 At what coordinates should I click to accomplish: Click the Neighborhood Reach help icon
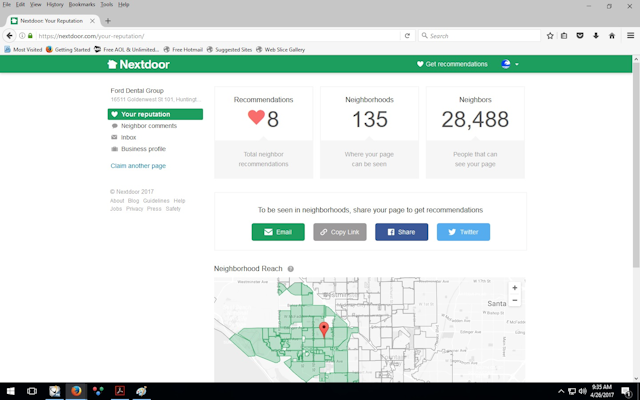291,269
